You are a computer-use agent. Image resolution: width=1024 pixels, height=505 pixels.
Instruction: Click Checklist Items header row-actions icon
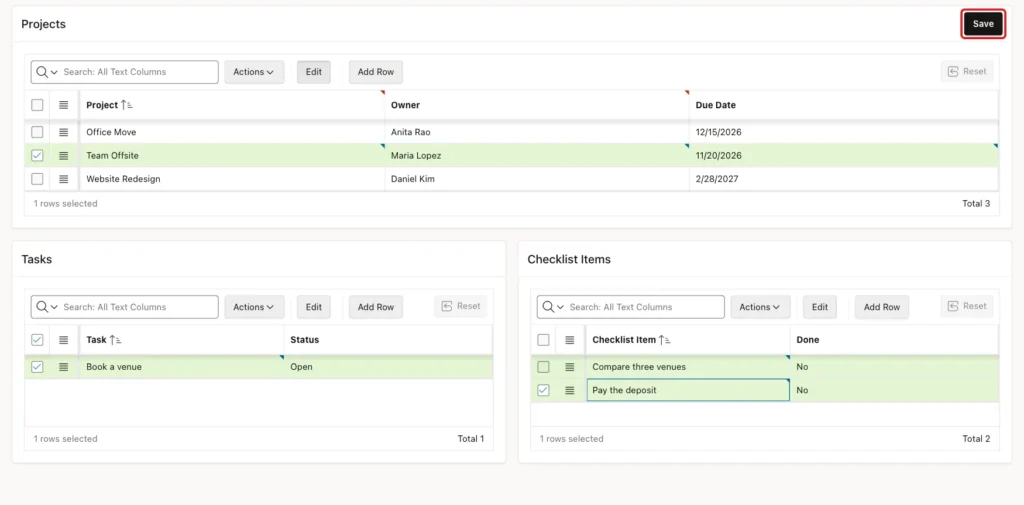click(569, 340)
